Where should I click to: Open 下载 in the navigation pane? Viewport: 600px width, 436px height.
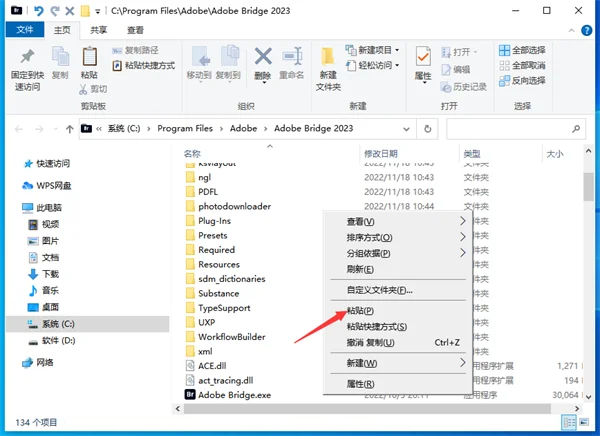pos(44,274)
